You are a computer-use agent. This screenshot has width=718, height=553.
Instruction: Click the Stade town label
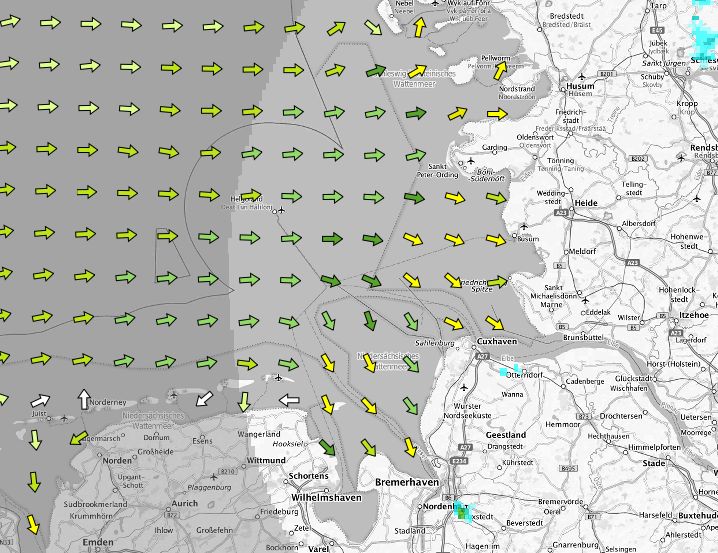tap(654, 463)
